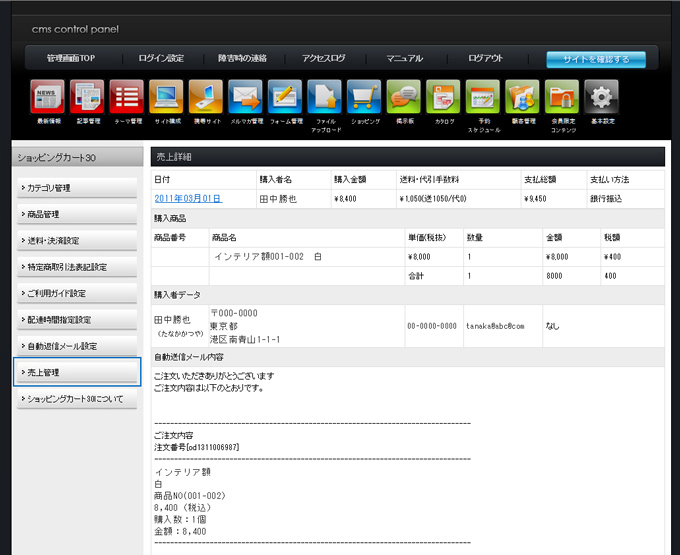
Task: Expand 送料・決済設定 sidebar item
Action: pyautogui.click(x=77, y=241)
